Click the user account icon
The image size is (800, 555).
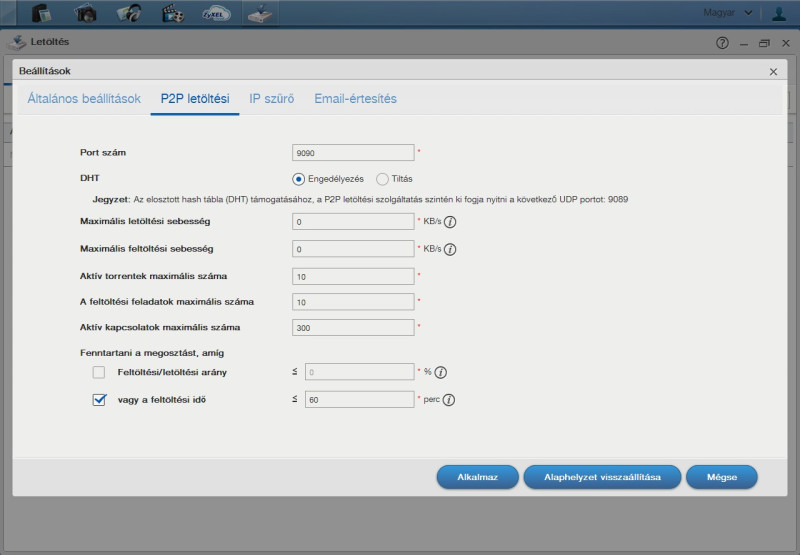coord(779,13)
